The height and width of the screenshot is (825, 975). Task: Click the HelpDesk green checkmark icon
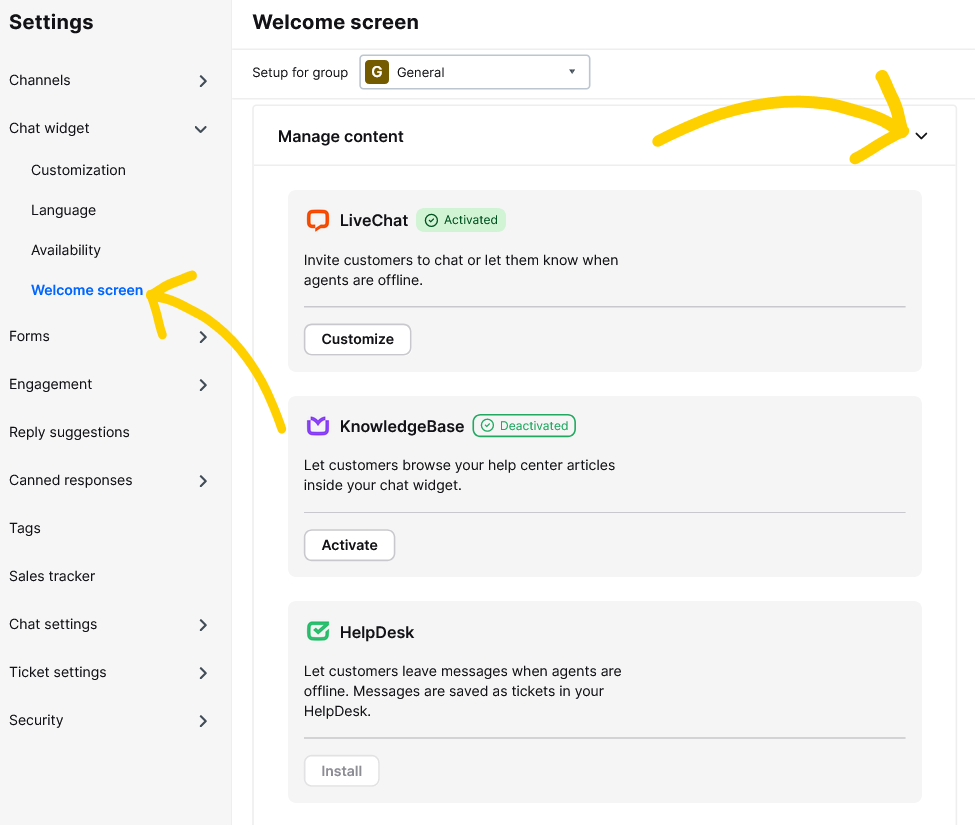click(318, 632)
